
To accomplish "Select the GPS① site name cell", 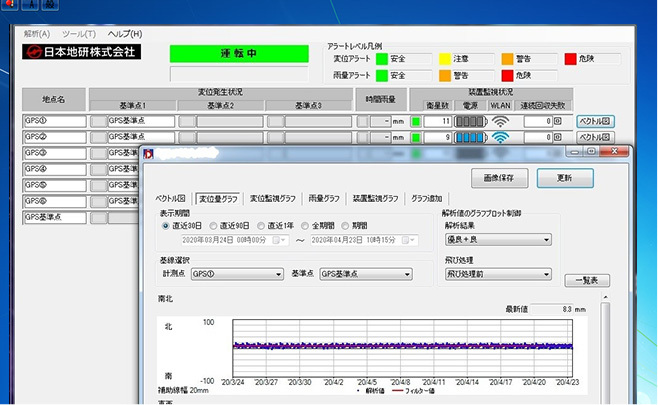I will tap(55, 121).
